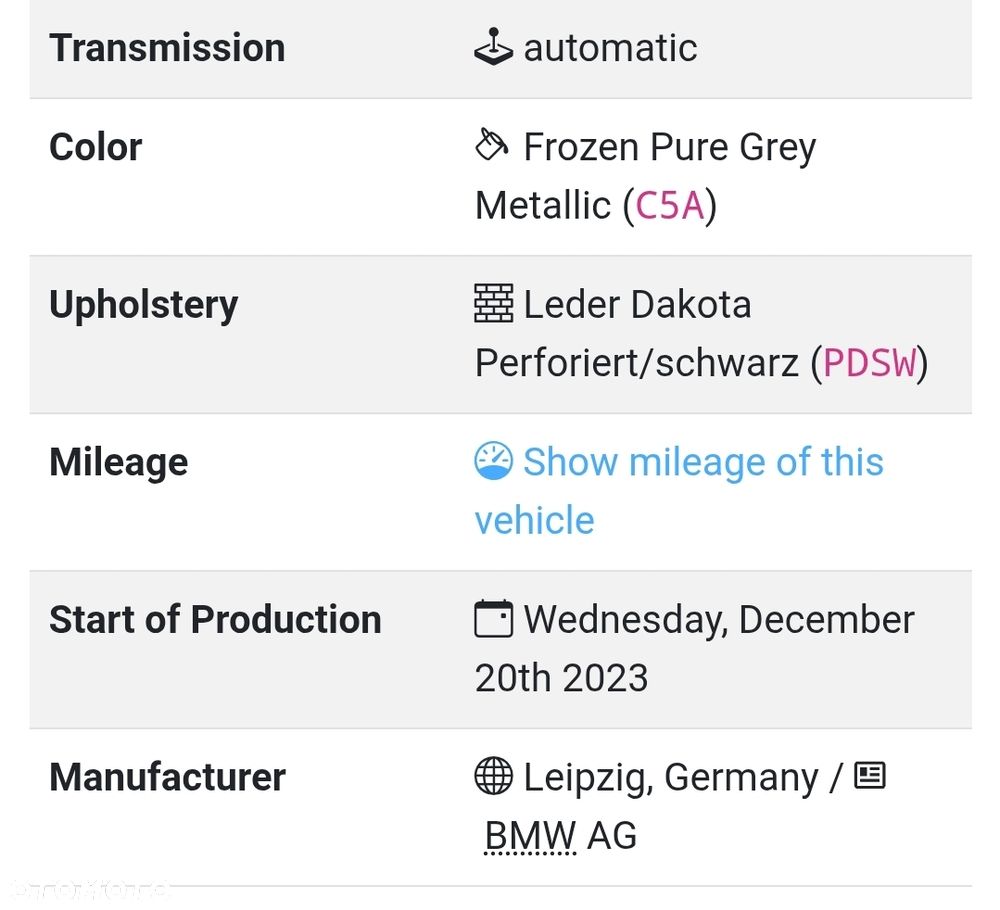Click the Frozen Pure Grey Metallic text

645,176
